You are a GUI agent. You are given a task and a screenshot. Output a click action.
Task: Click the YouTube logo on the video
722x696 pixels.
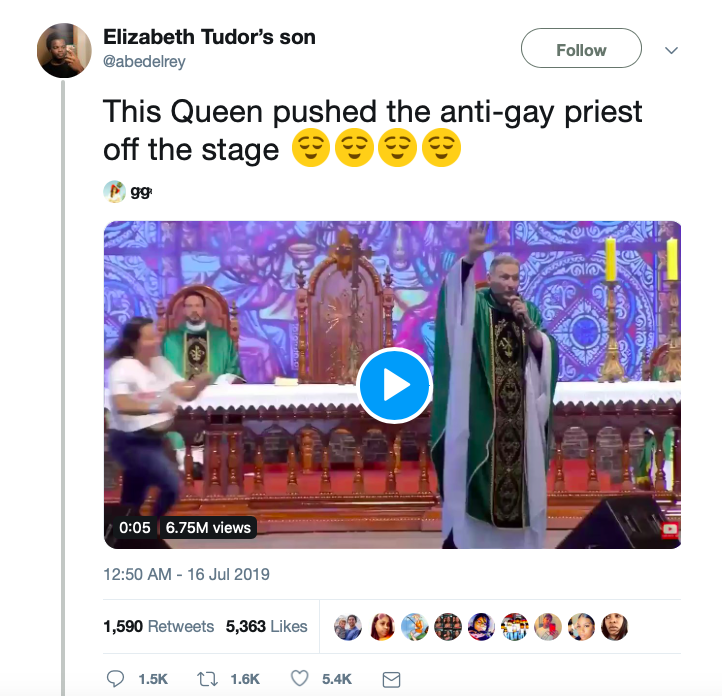pyautogui.click(x=670, y=529)
